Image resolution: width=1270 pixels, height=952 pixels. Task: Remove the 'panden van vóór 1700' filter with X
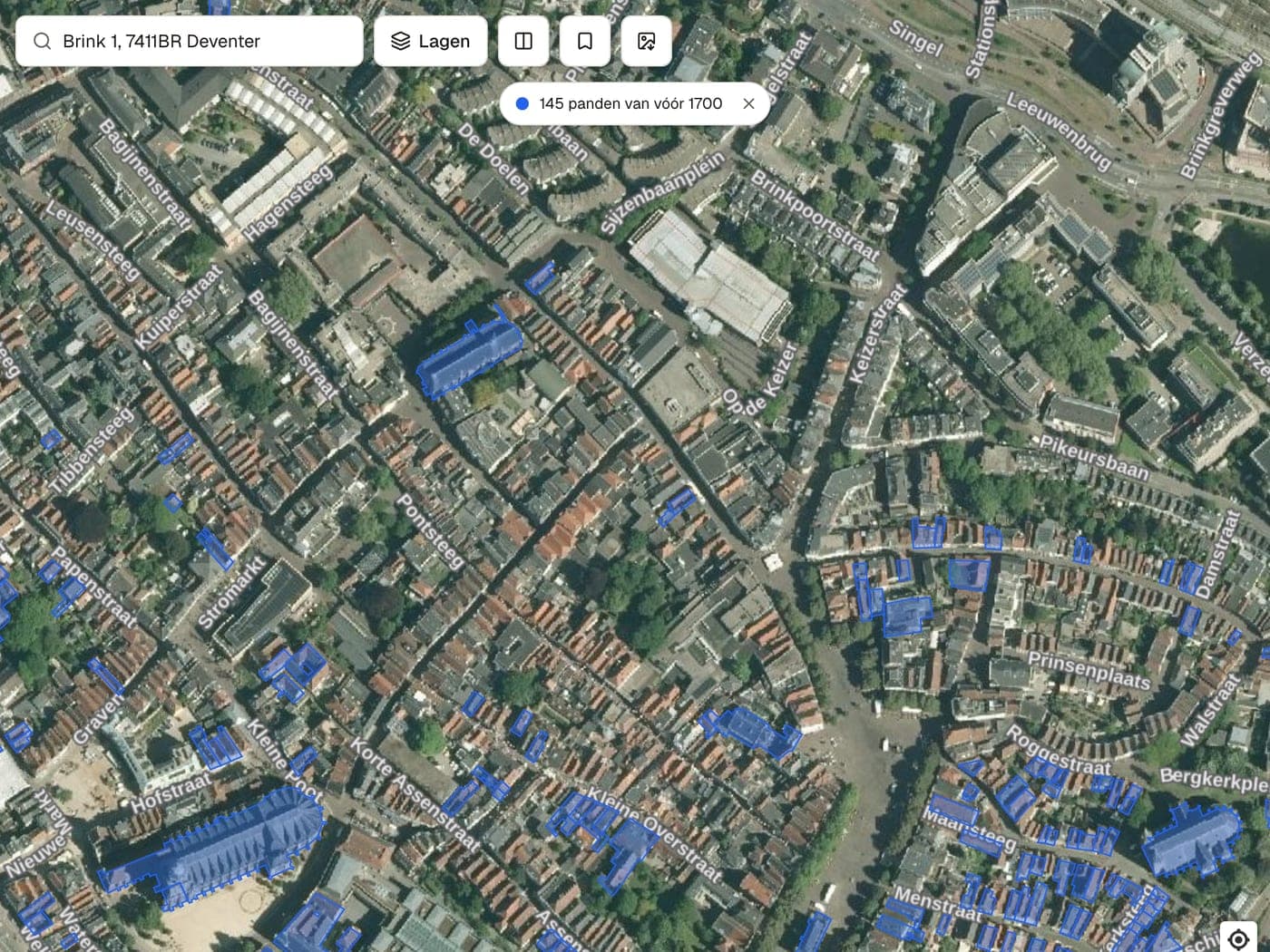(x=748, y=103)
